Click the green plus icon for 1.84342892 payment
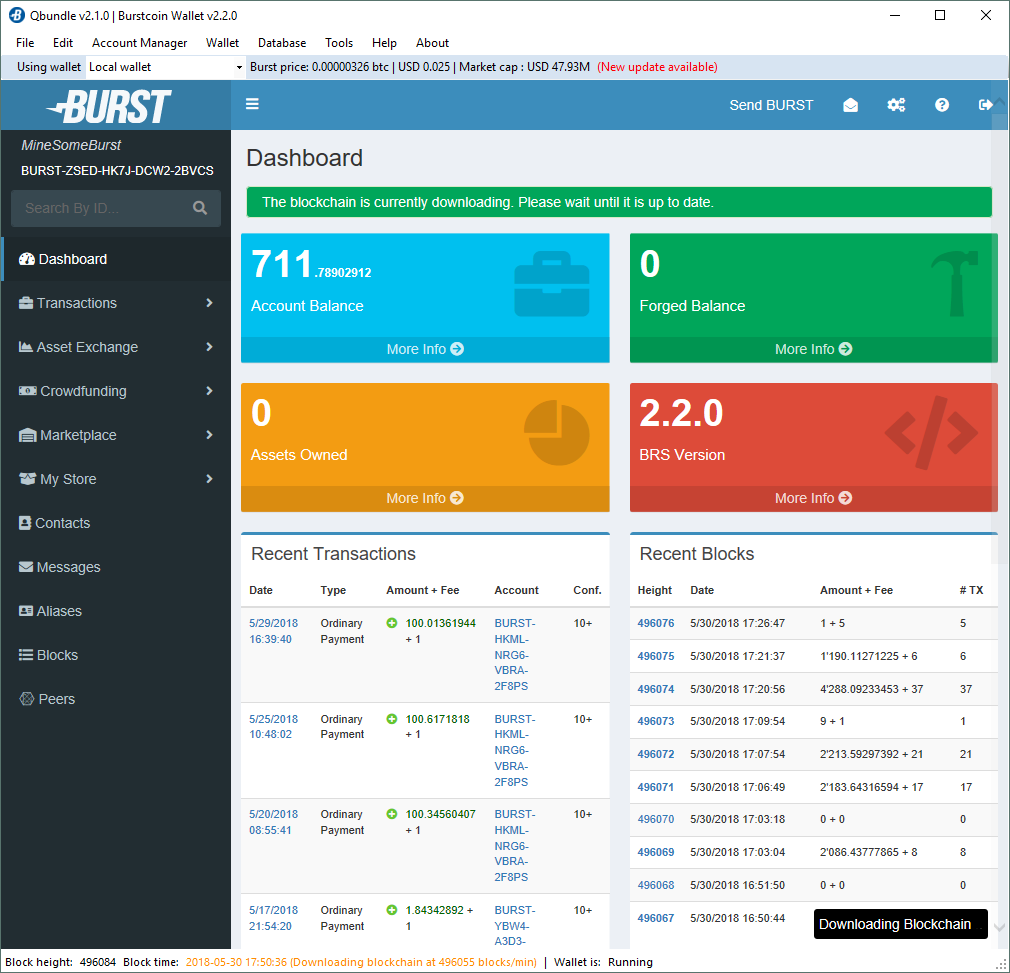 (x=392, y=910)
